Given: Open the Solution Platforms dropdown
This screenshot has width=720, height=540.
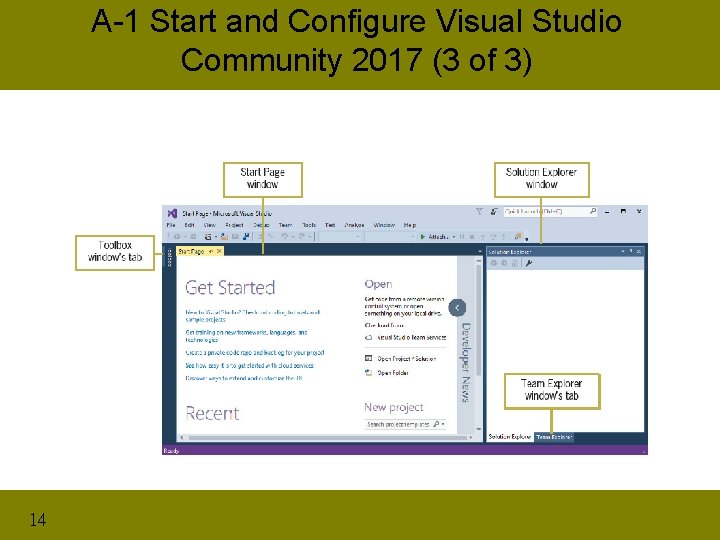Looking at the screenshot, I should point(390,236).
